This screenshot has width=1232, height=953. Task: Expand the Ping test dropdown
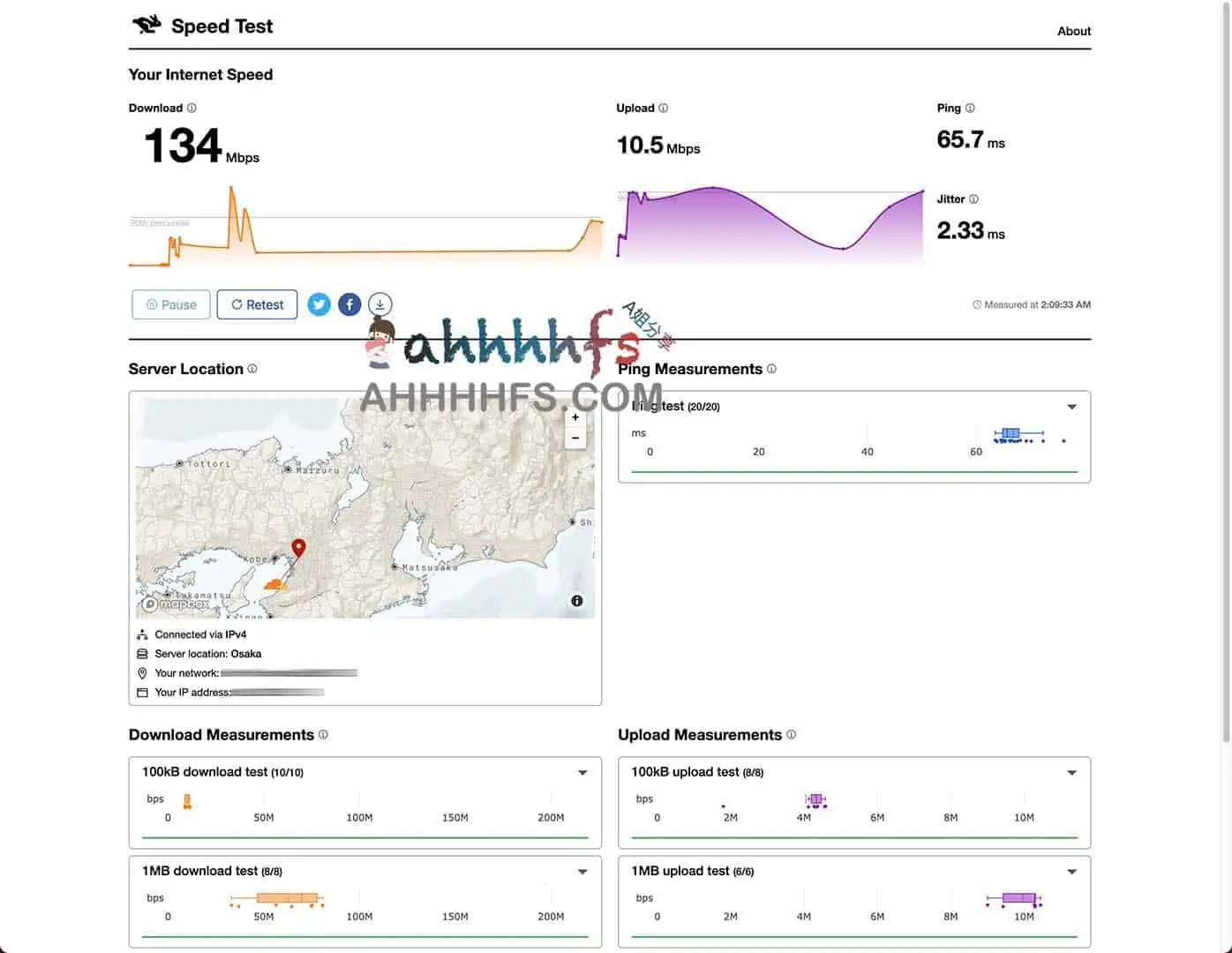tap(1071, 407)
